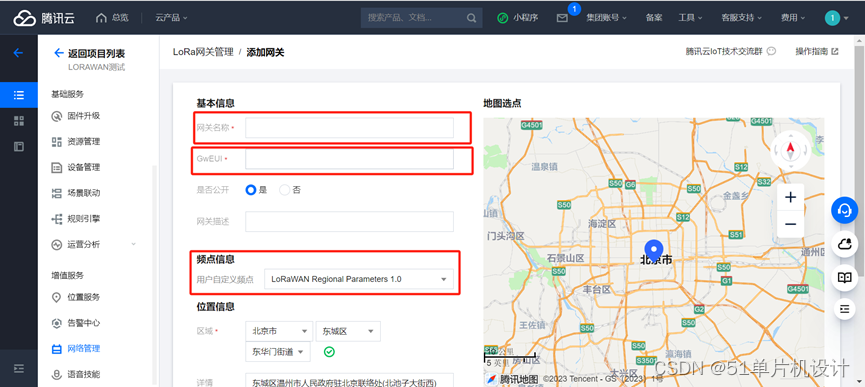Open 告警中心 in sidebar

(83, 322)
